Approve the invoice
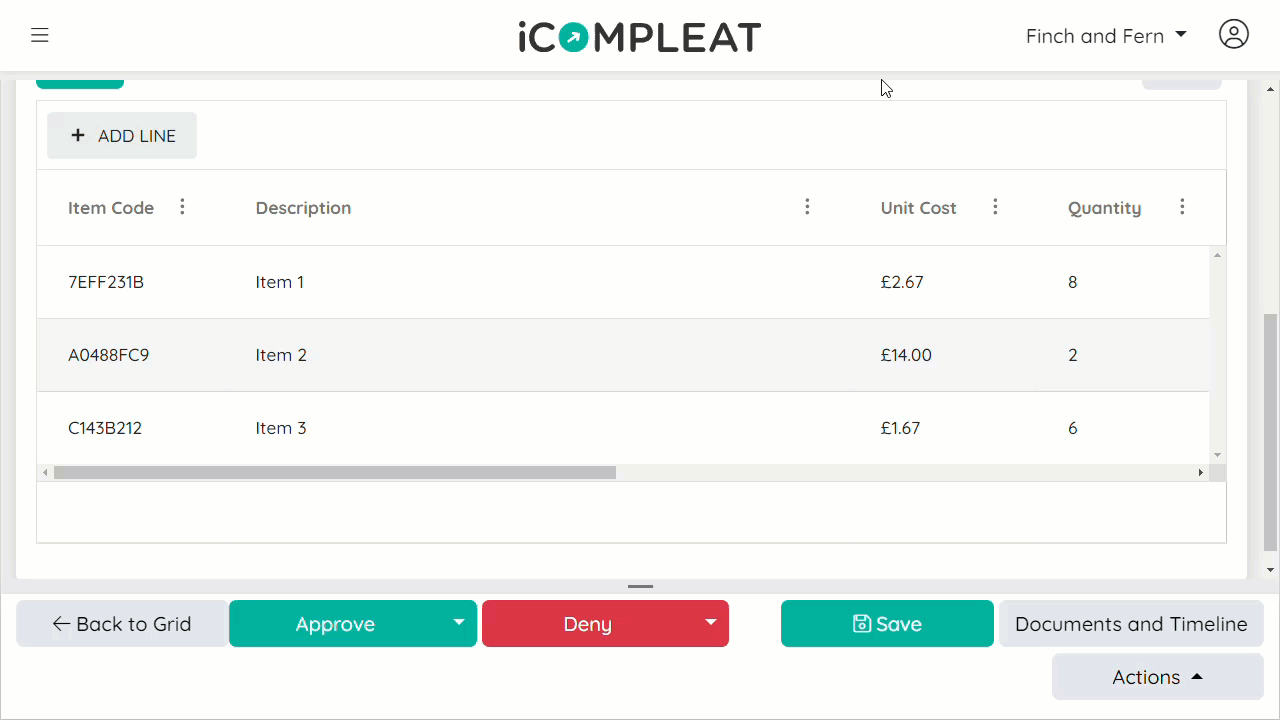 click(335, 624)
